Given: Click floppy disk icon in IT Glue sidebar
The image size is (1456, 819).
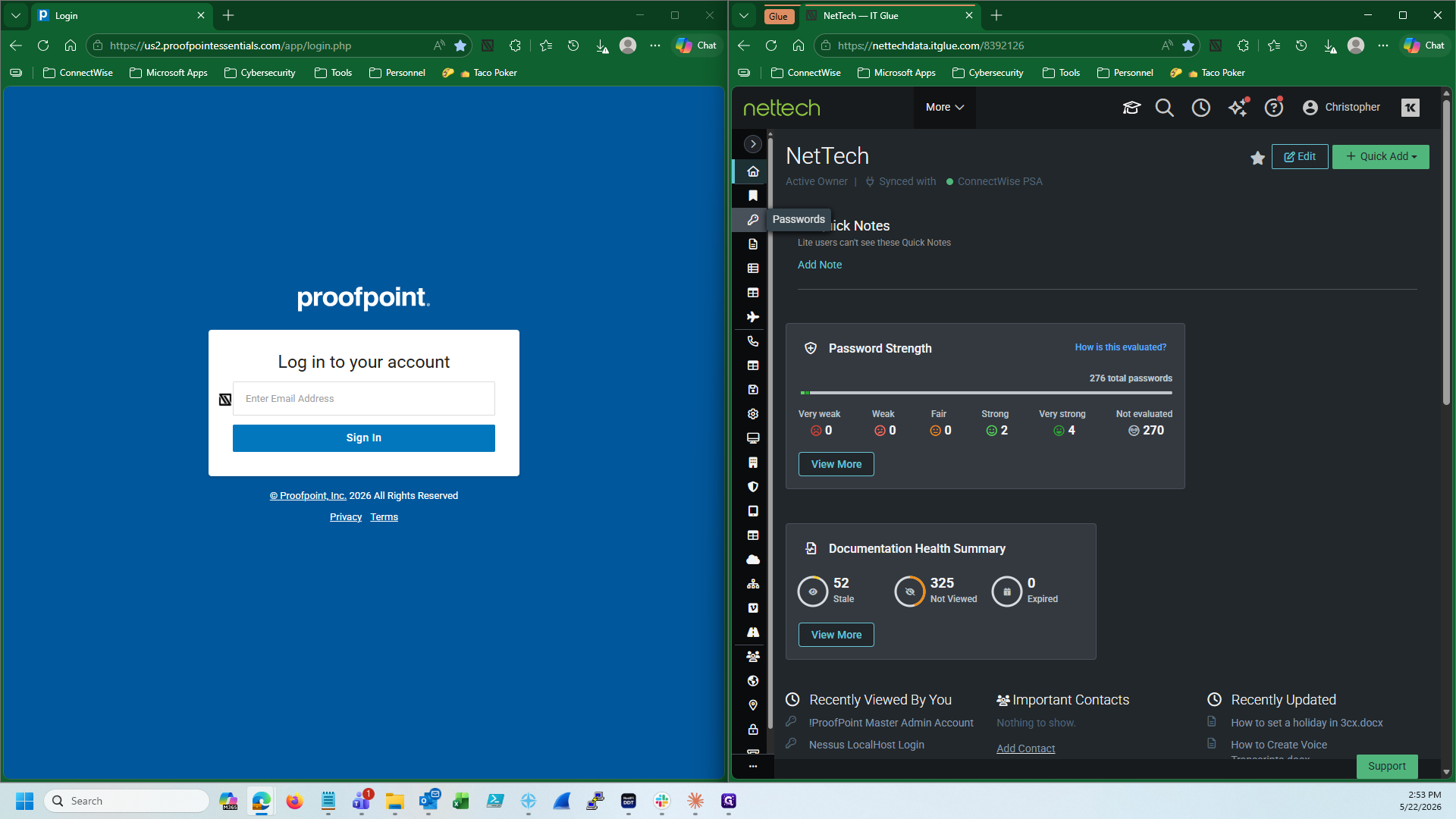Looking at the screenshot, I should [752, 390].
